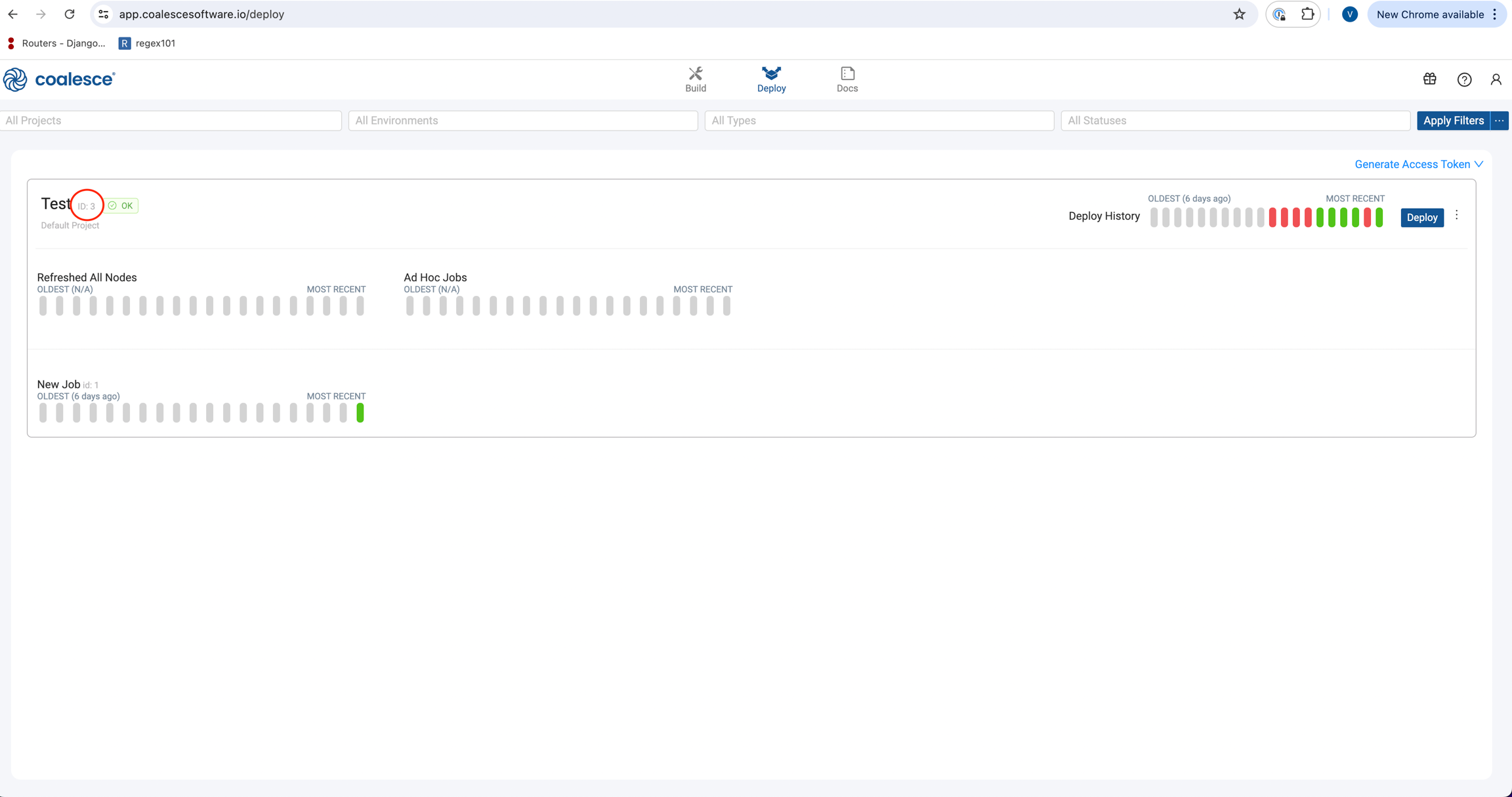Open the gift icon for what's new

(x=1429, y=79)
